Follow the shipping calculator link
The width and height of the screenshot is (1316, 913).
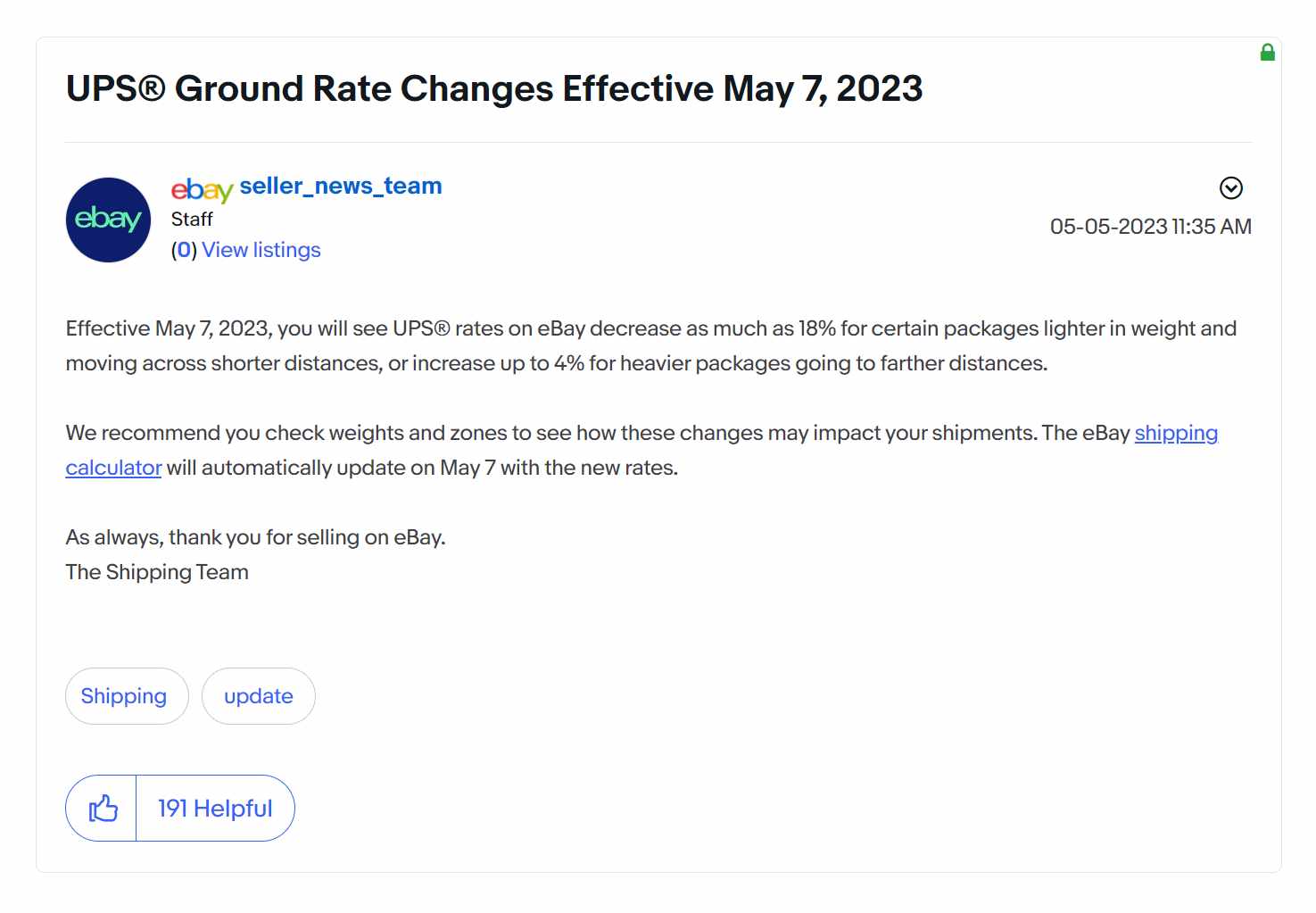tap(1176, 433)
